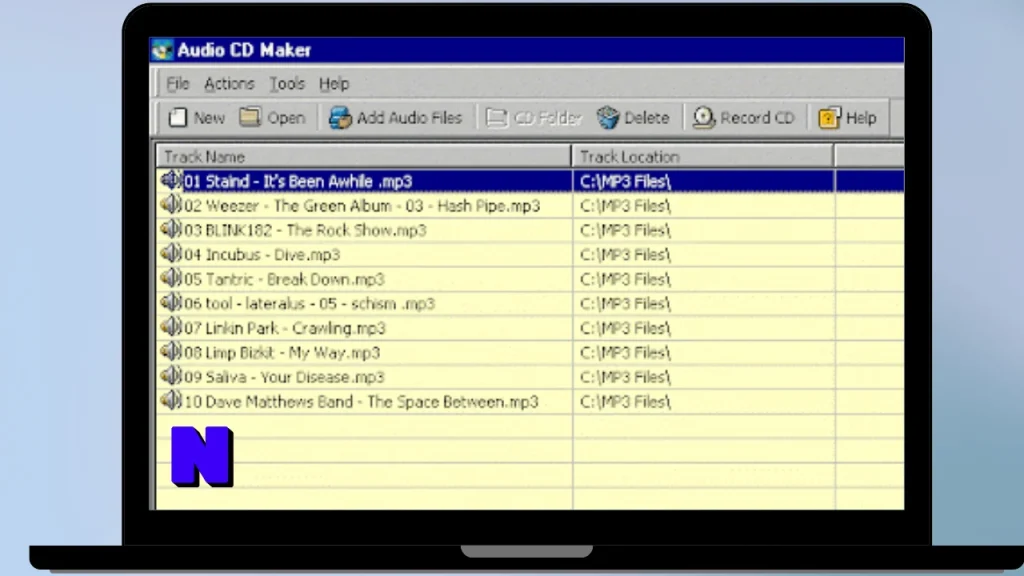Viewport: 1024px width, 576px height.
Task: Click the Add Audio Files label
Action: pos(409,118)
